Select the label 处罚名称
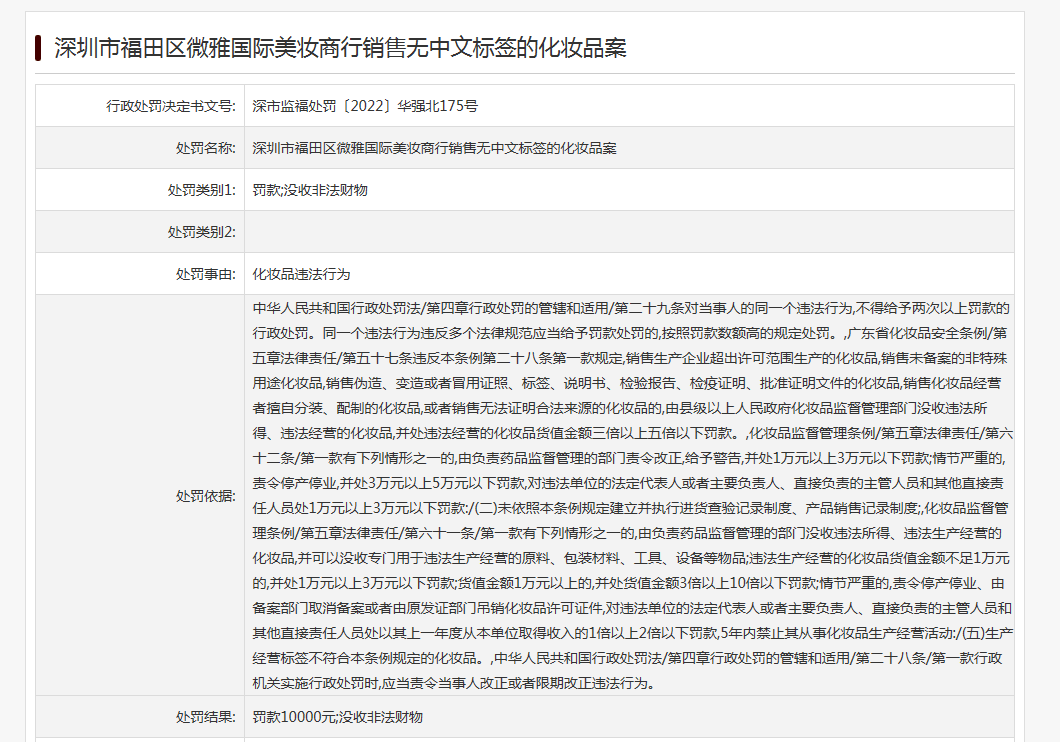Viewport: 1060px width, 742px height. pos(206,148)
